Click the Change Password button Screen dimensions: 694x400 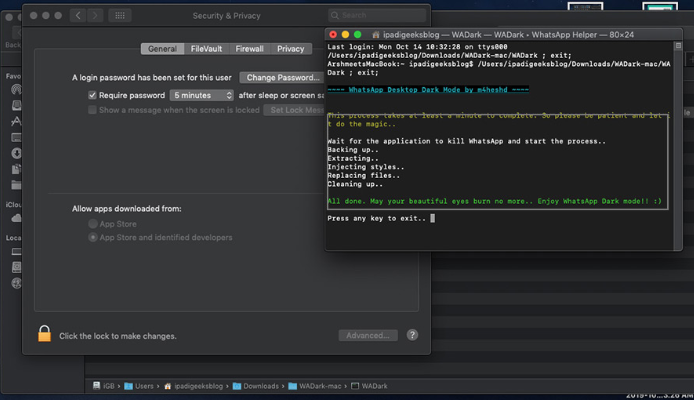coord(282,77)
